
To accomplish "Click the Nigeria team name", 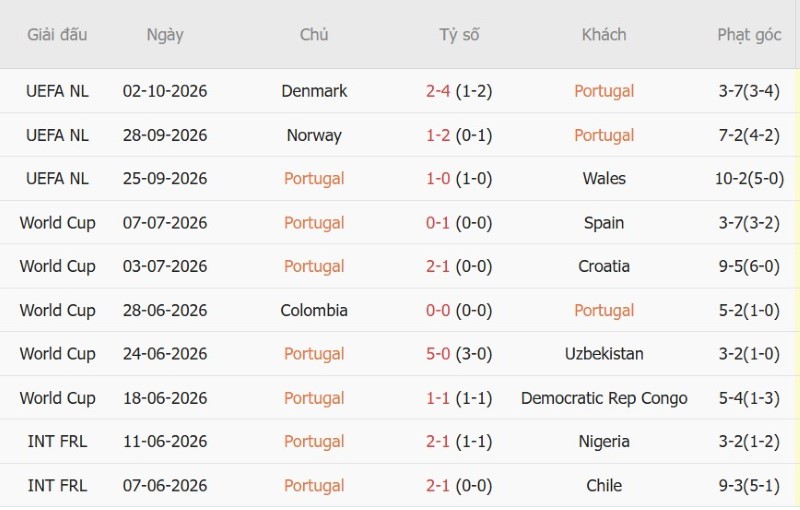I will pos(604,441).
